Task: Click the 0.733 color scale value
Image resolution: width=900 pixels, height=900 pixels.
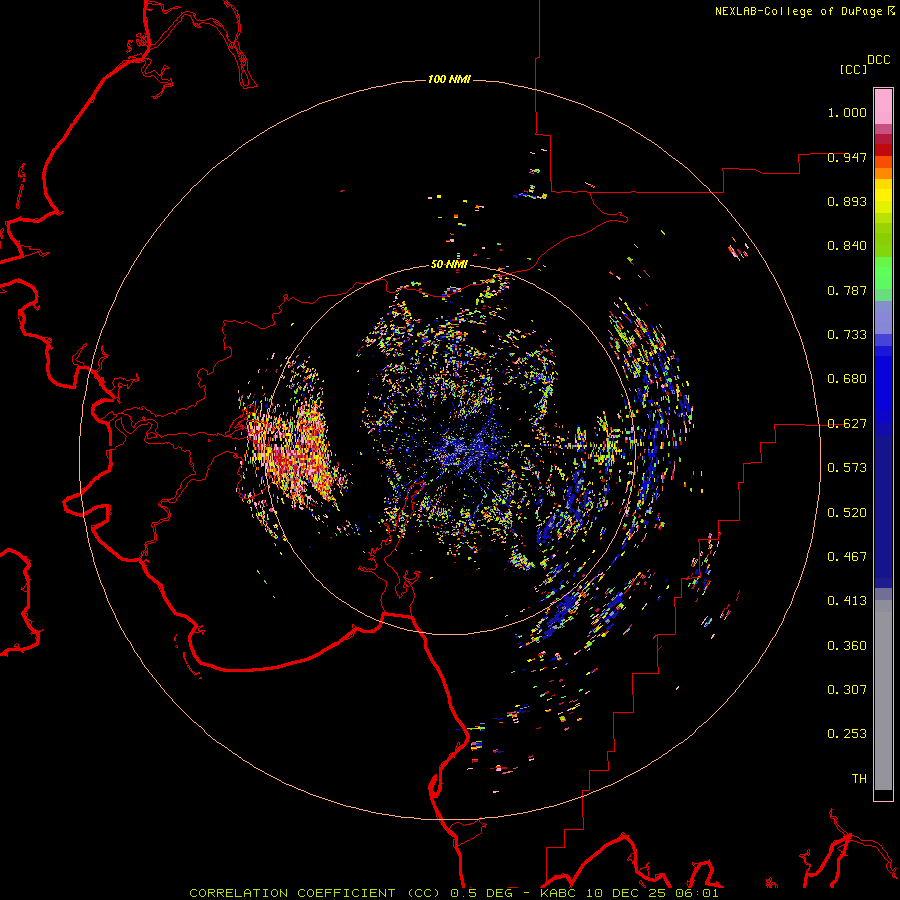Action: click(x=847, y=335)
